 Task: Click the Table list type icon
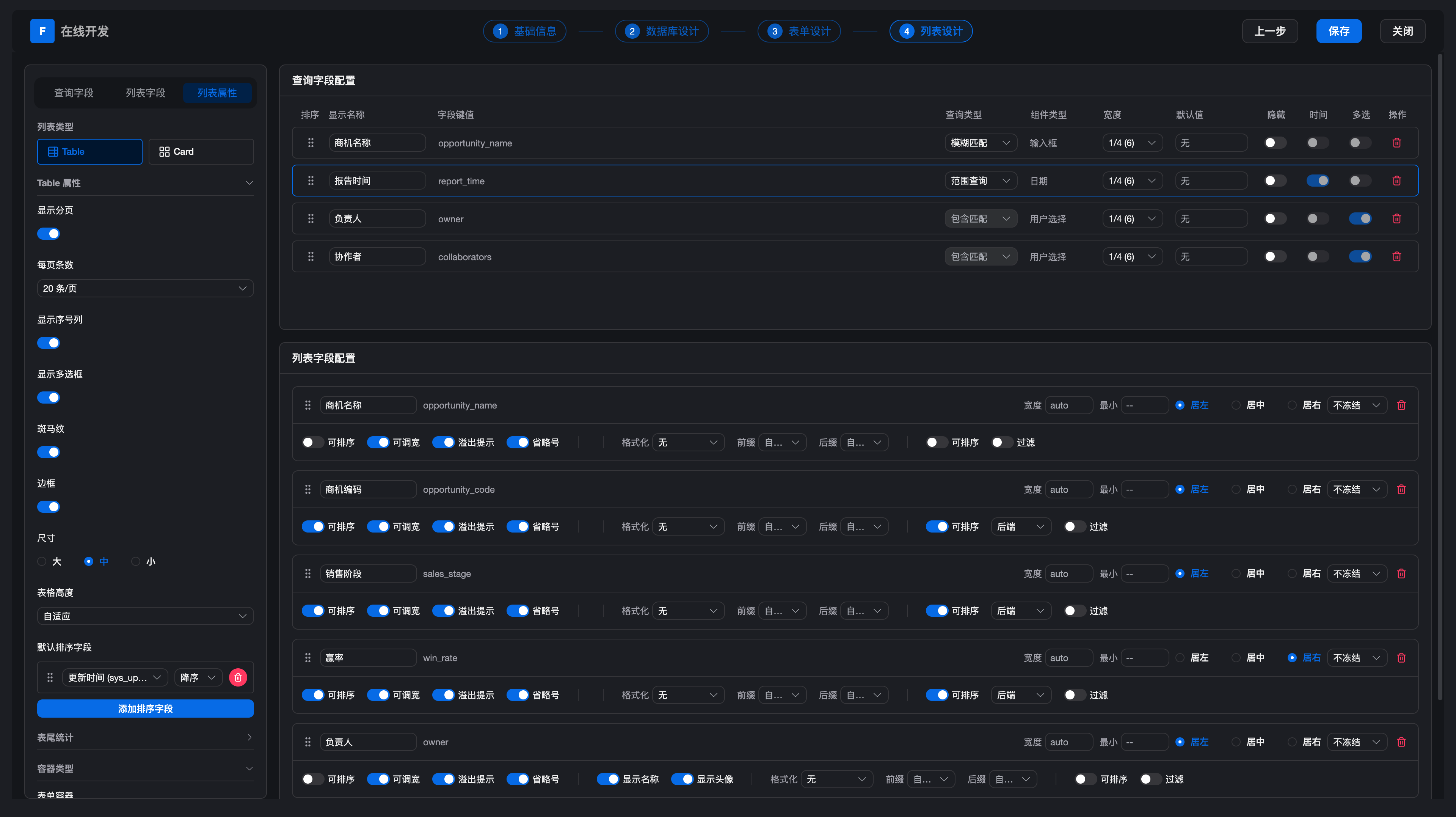(x=53, y=151)
